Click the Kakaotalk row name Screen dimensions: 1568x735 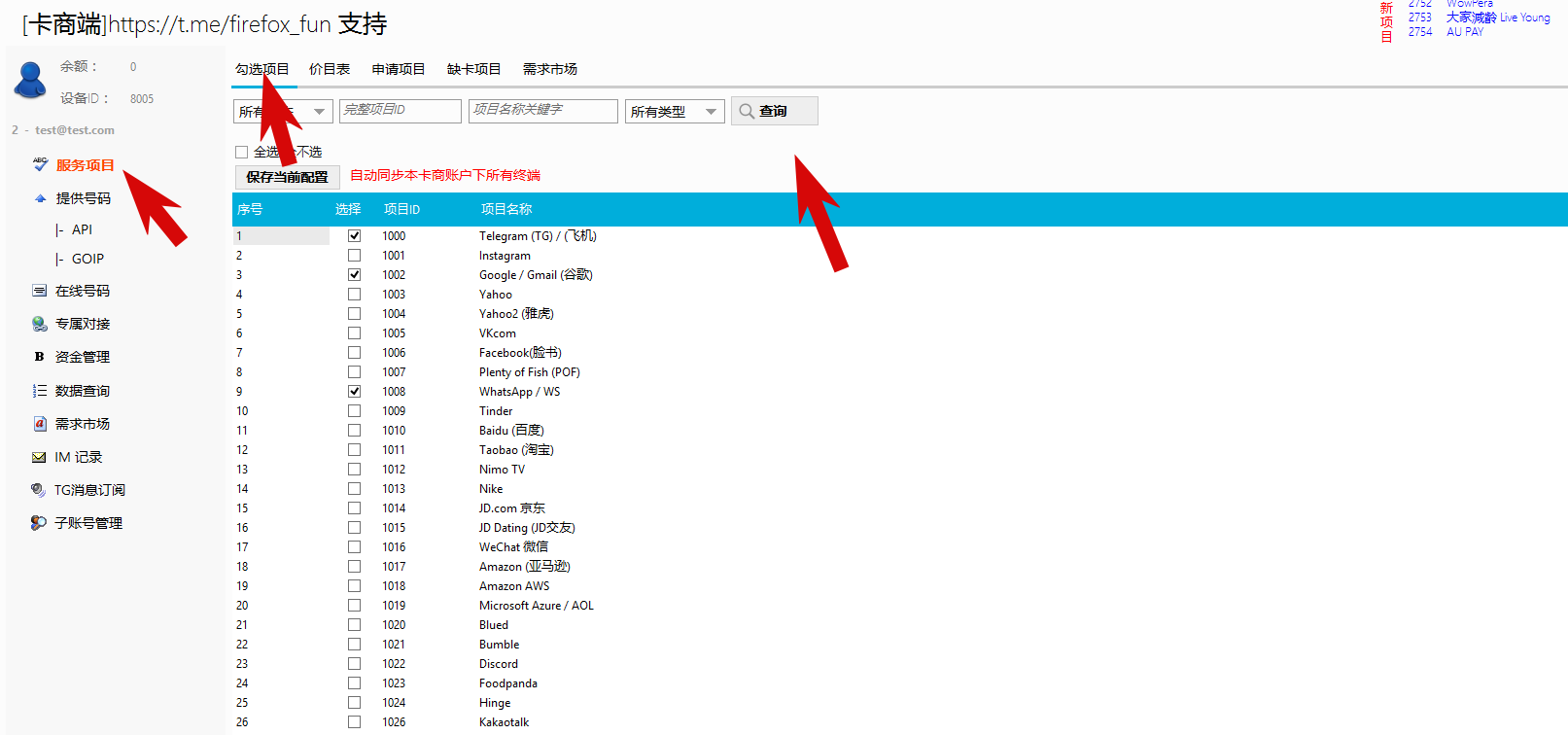click(x=505, y=722)
